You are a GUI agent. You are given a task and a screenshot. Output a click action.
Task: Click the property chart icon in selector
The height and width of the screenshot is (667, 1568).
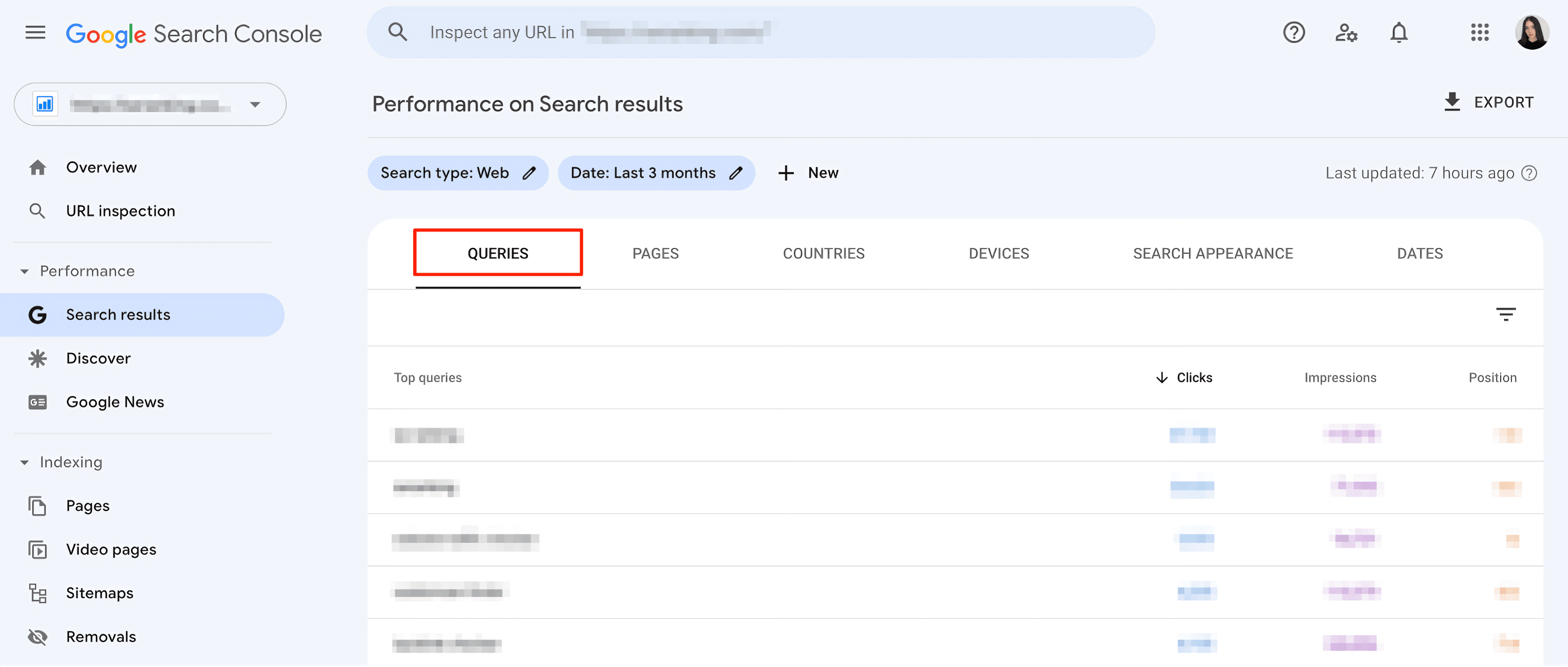[45, 104]
